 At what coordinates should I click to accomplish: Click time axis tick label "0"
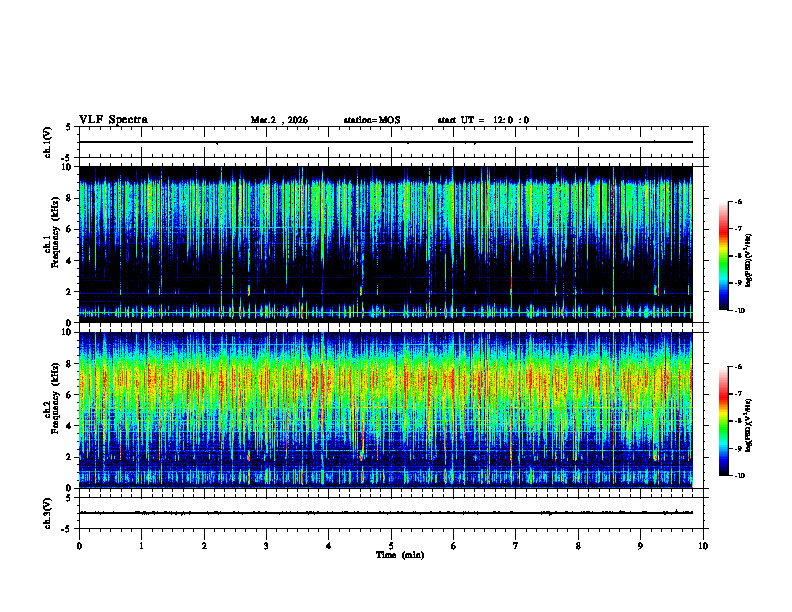pyautogui.click(x=79, y=546)
